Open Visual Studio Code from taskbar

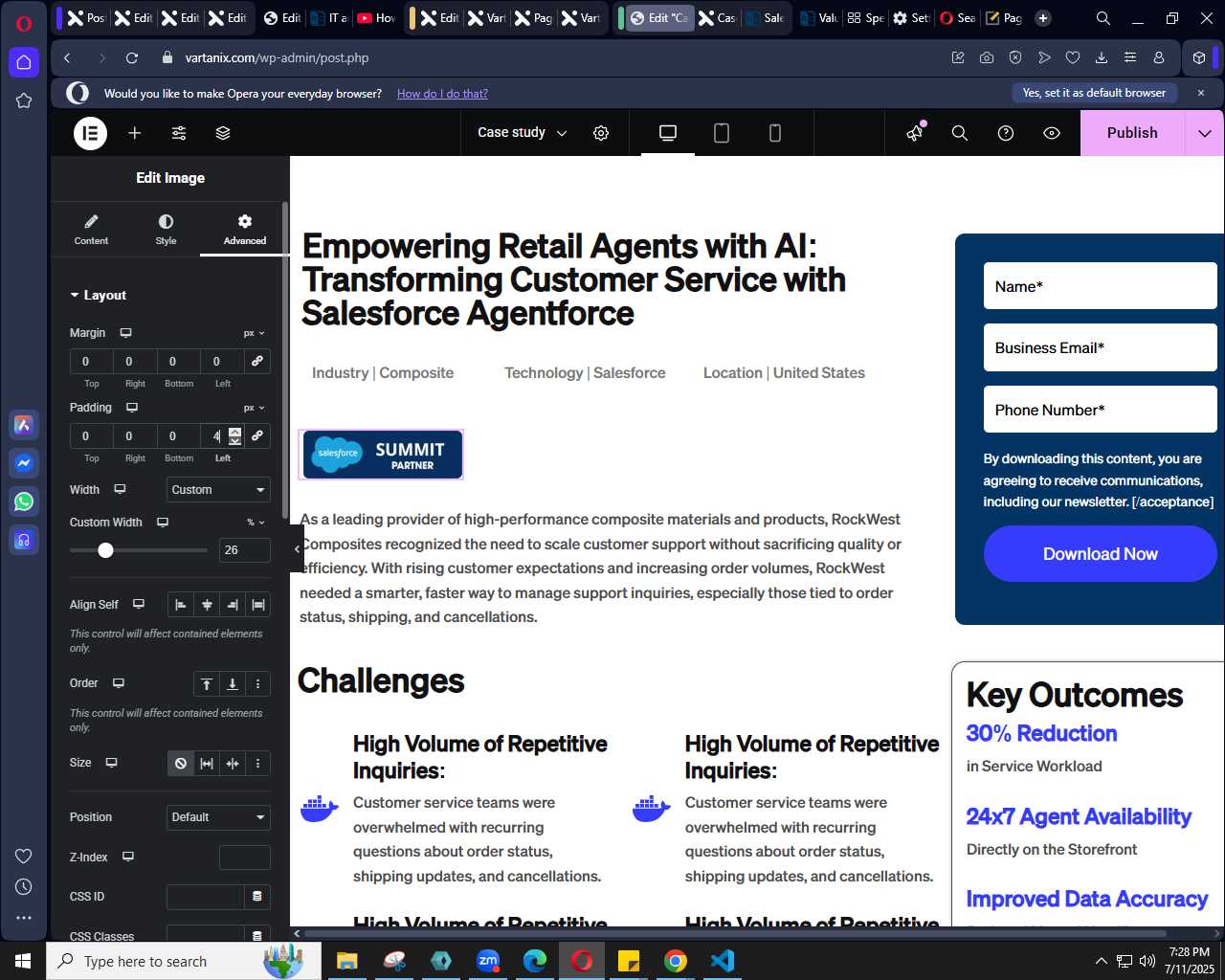coord(723,961)
